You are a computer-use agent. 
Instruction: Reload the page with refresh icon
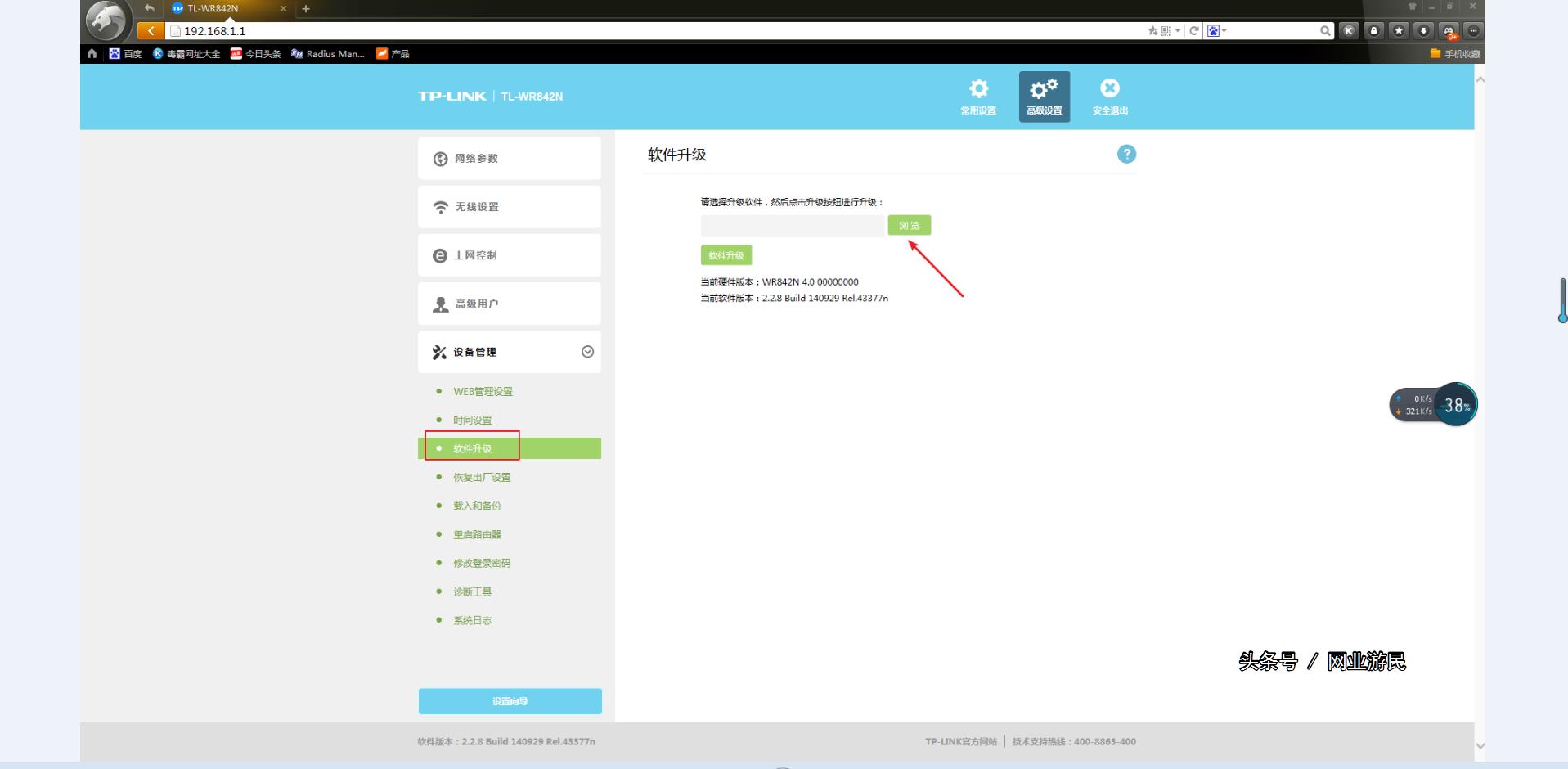point(1194,31)
